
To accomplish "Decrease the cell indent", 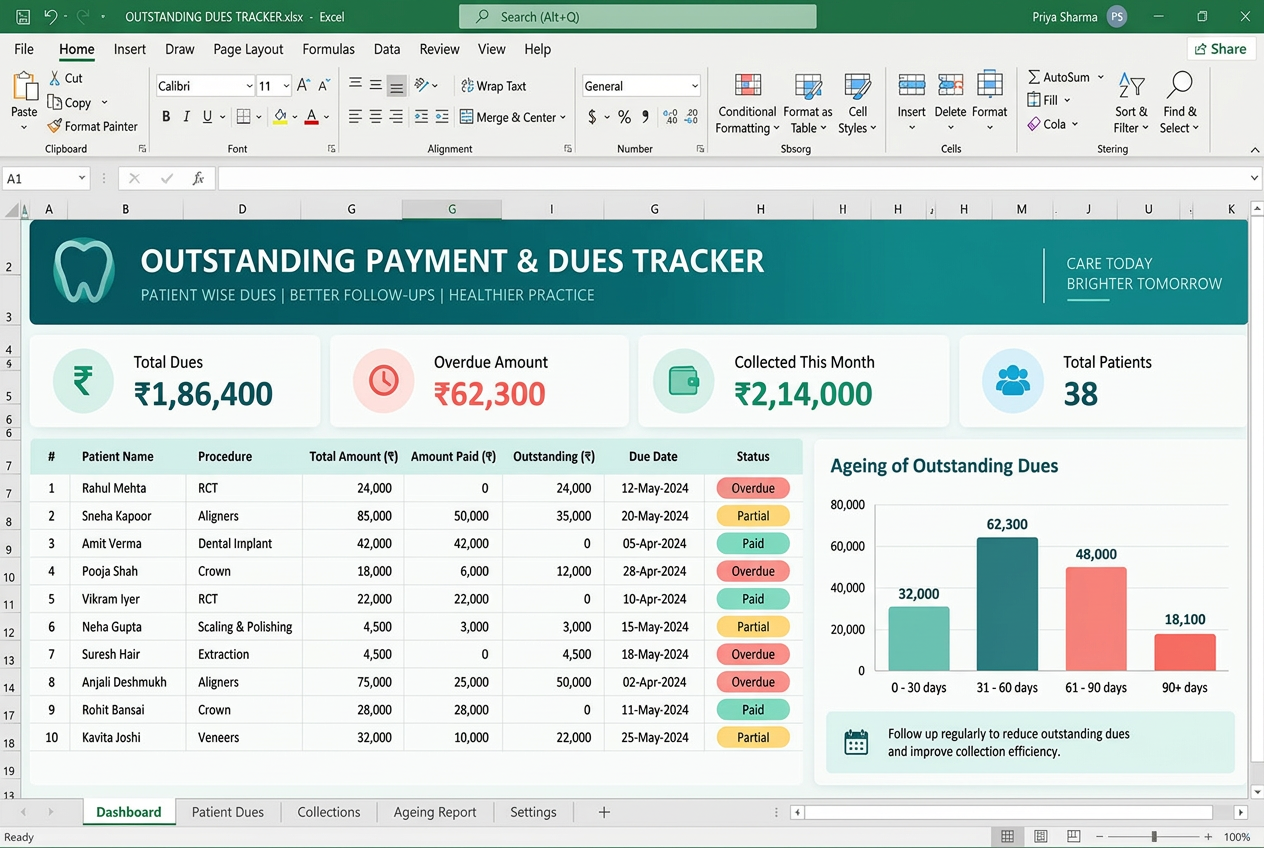I will (x=421, y=117).
